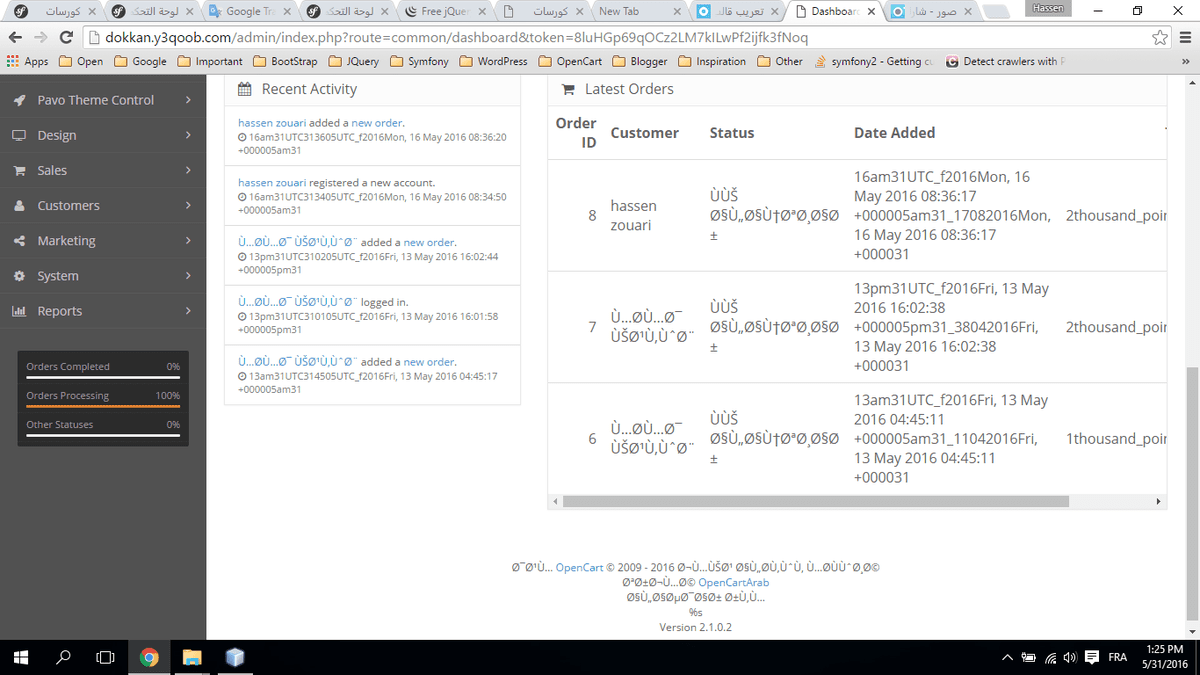
Task: Click the Status column header
Action: tap(732, 133)
